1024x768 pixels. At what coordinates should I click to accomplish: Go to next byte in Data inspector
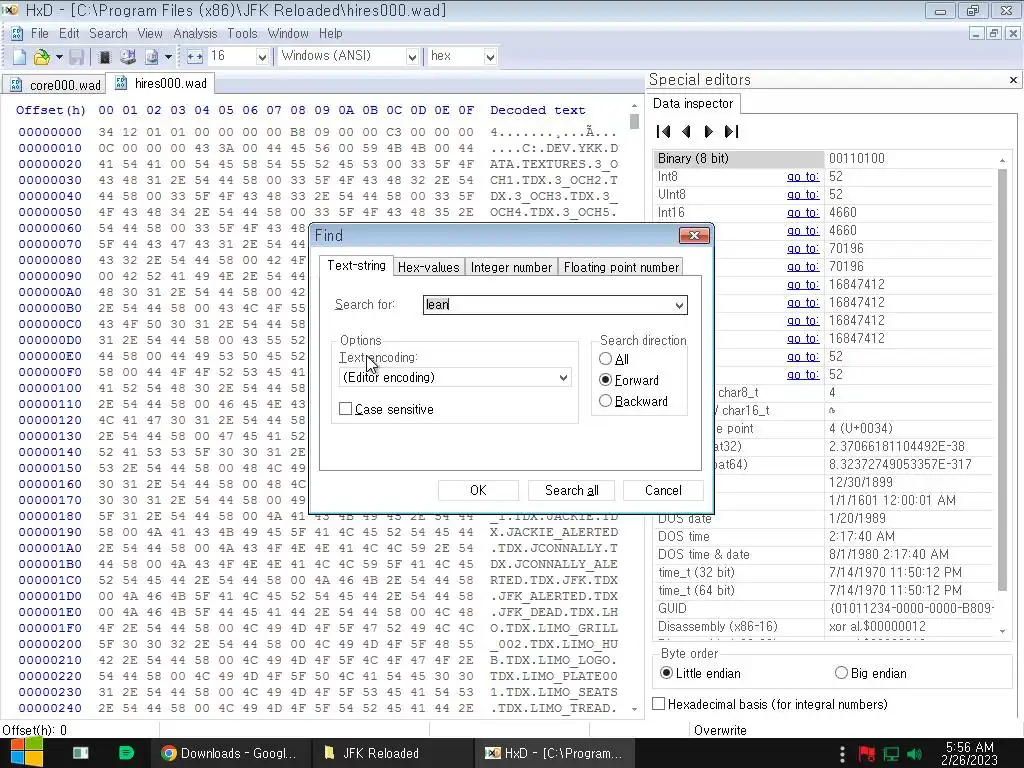coord(709,131)
